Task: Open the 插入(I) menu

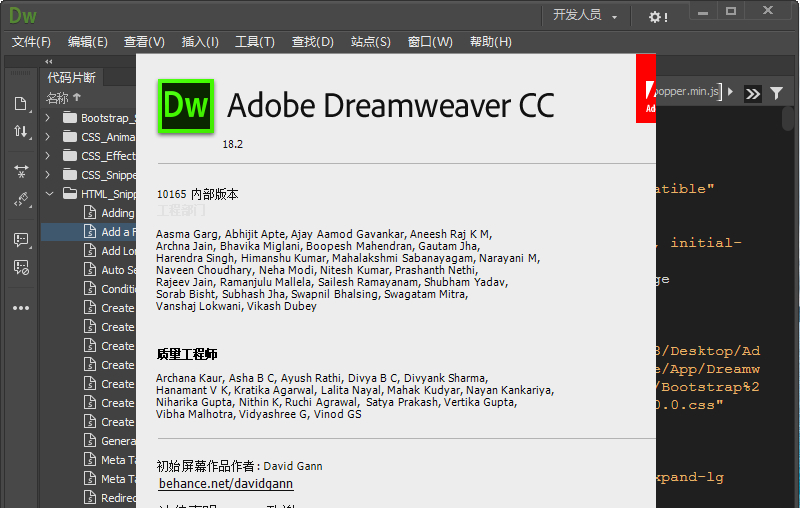Action: (x=200, y=42)
